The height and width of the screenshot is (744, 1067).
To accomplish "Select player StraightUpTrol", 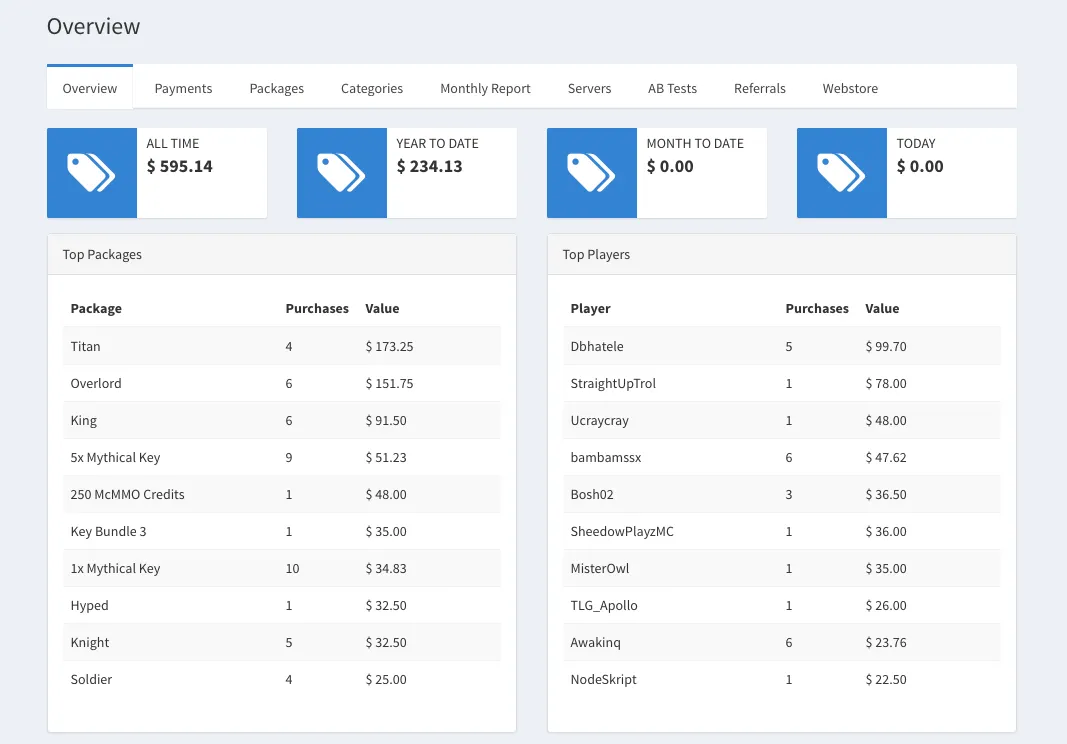I will tap(613, 383).
